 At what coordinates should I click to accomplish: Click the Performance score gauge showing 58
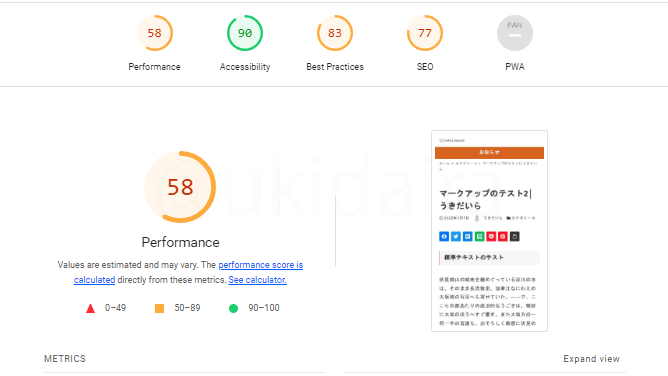coord(155,33)
